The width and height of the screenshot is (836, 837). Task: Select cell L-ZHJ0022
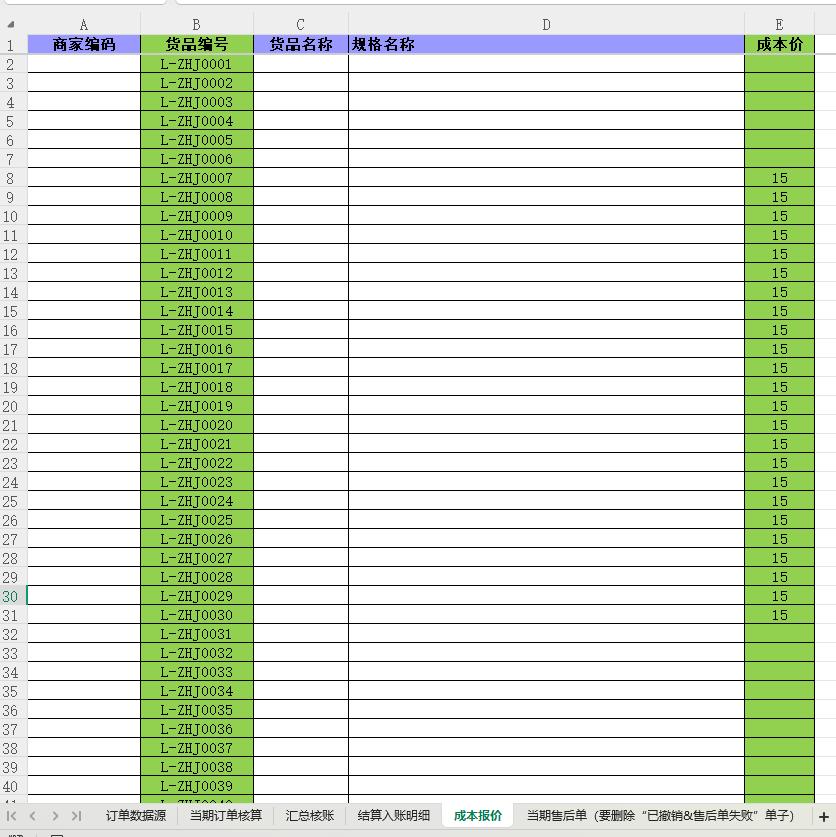tap(197, 463)
